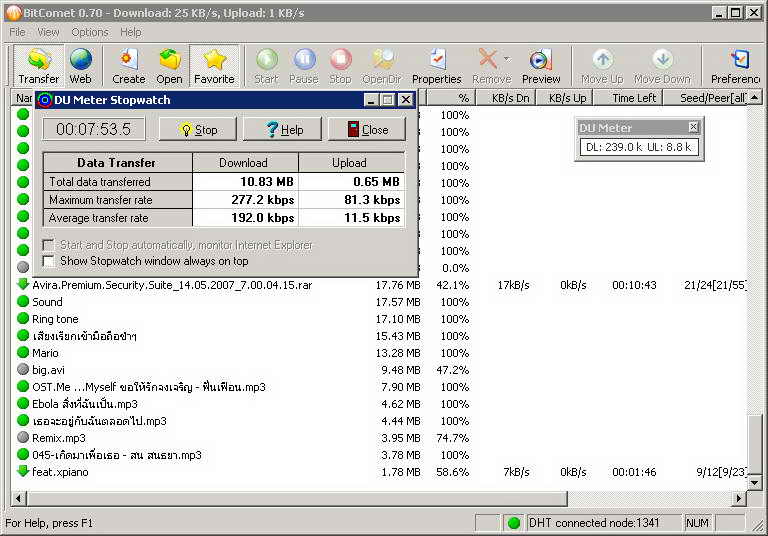This screenshot has height=536, width=768.
Task: Sort by Time Left column header
Action: coord(628,98)
